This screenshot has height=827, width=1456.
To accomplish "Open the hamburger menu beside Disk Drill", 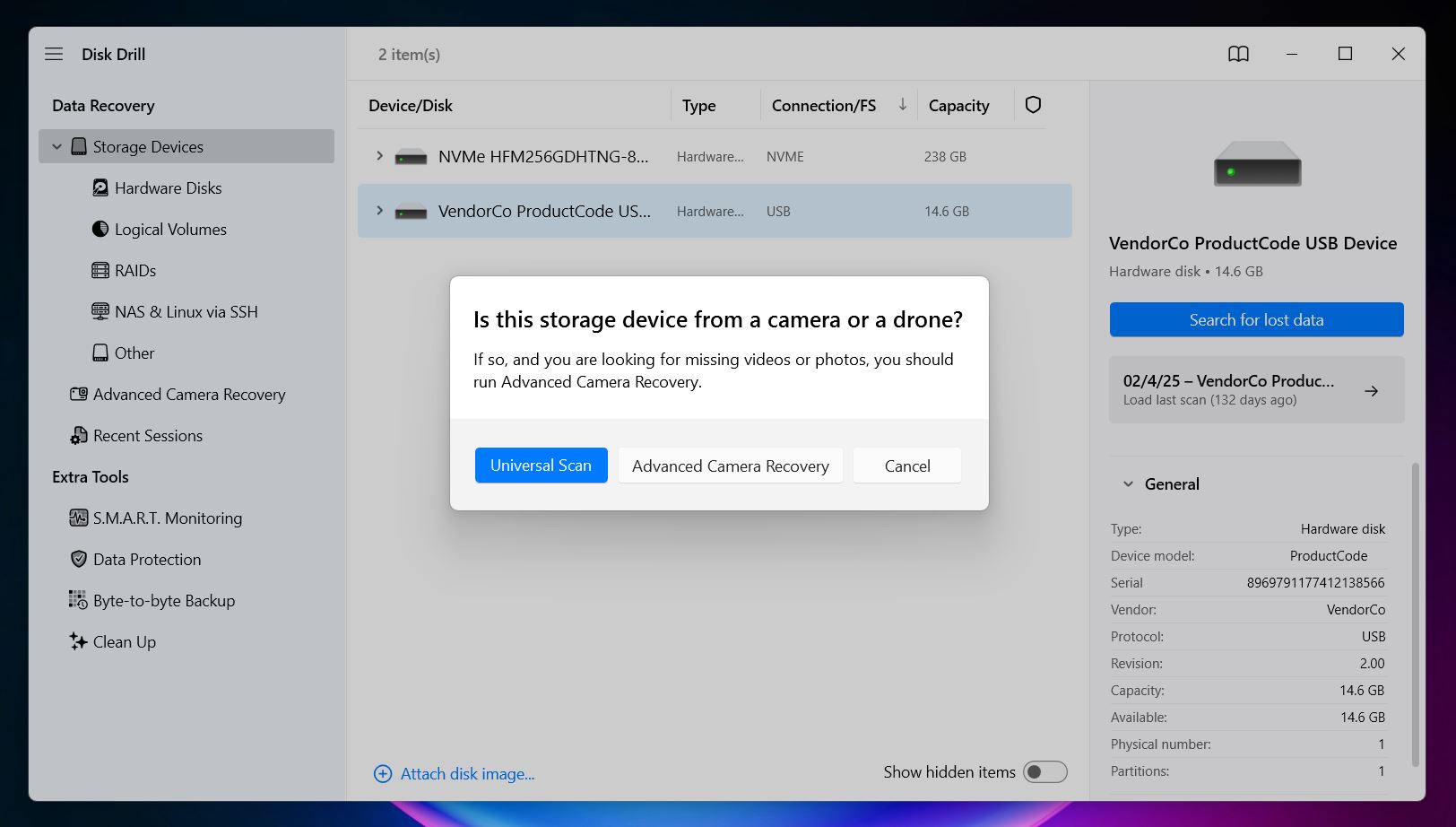I will coord(54,54).
